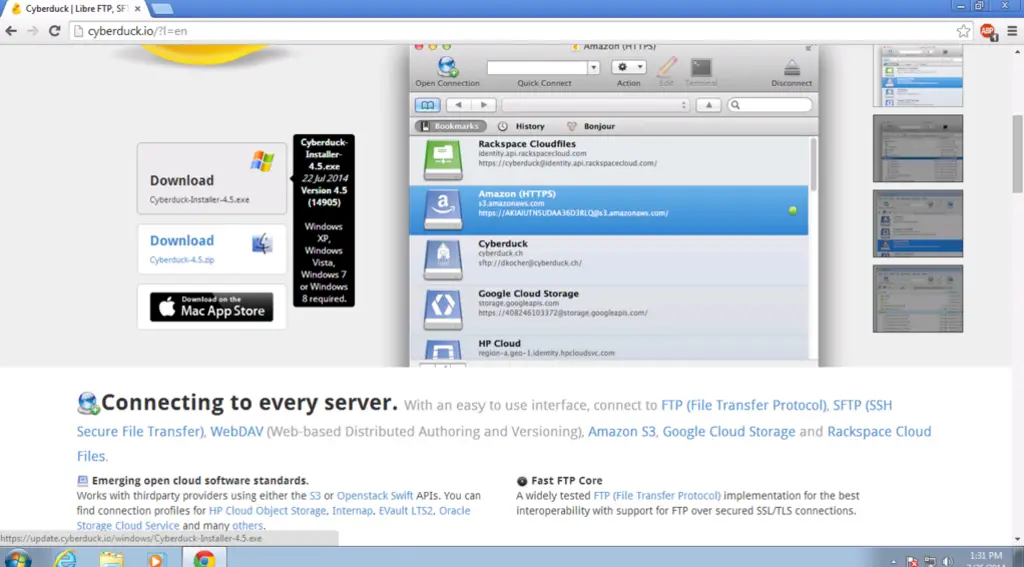Click the Mac Finder icon on Download button
The height and width of the screenshot is (567, 1024).
tap(262, 244)
